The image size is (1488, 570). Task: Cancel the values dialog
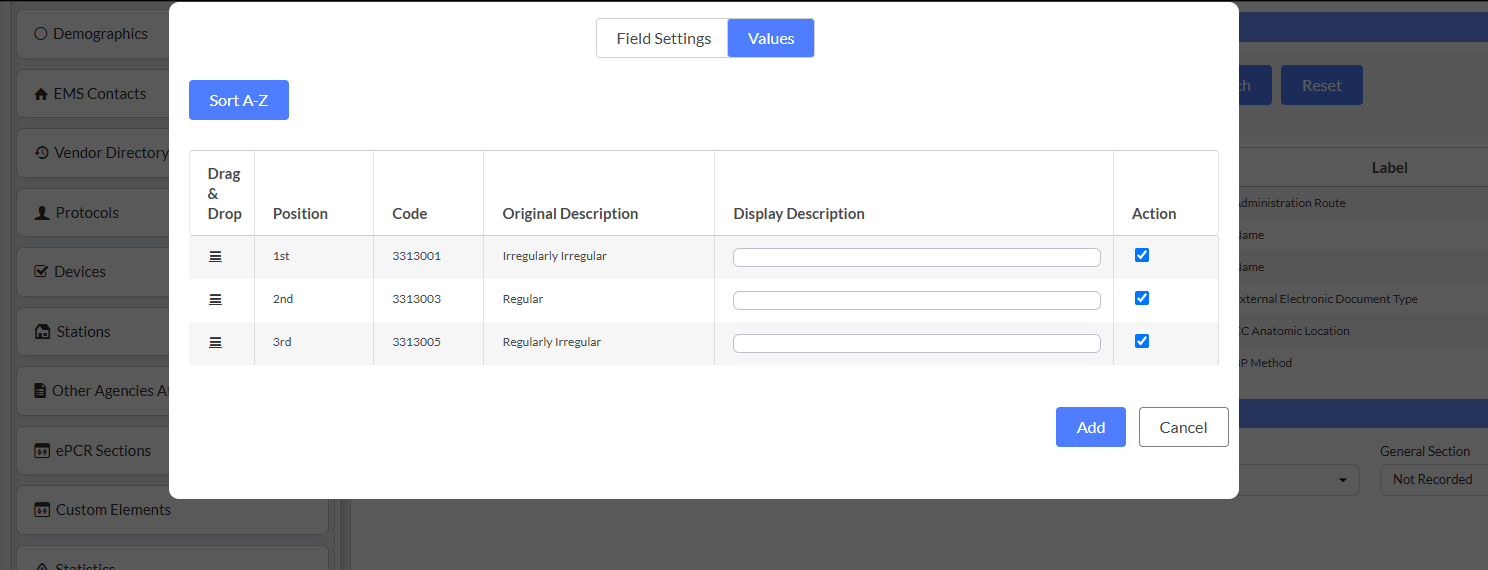click(x=1184, y=427)
